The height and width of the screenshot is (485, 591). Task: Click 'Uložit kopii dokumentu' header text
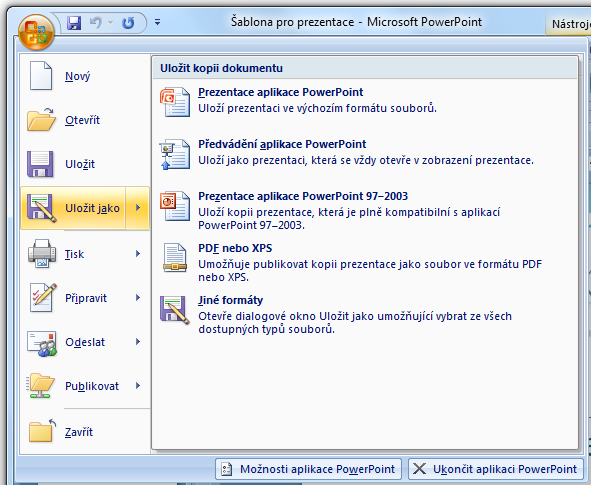pos(221,68)
